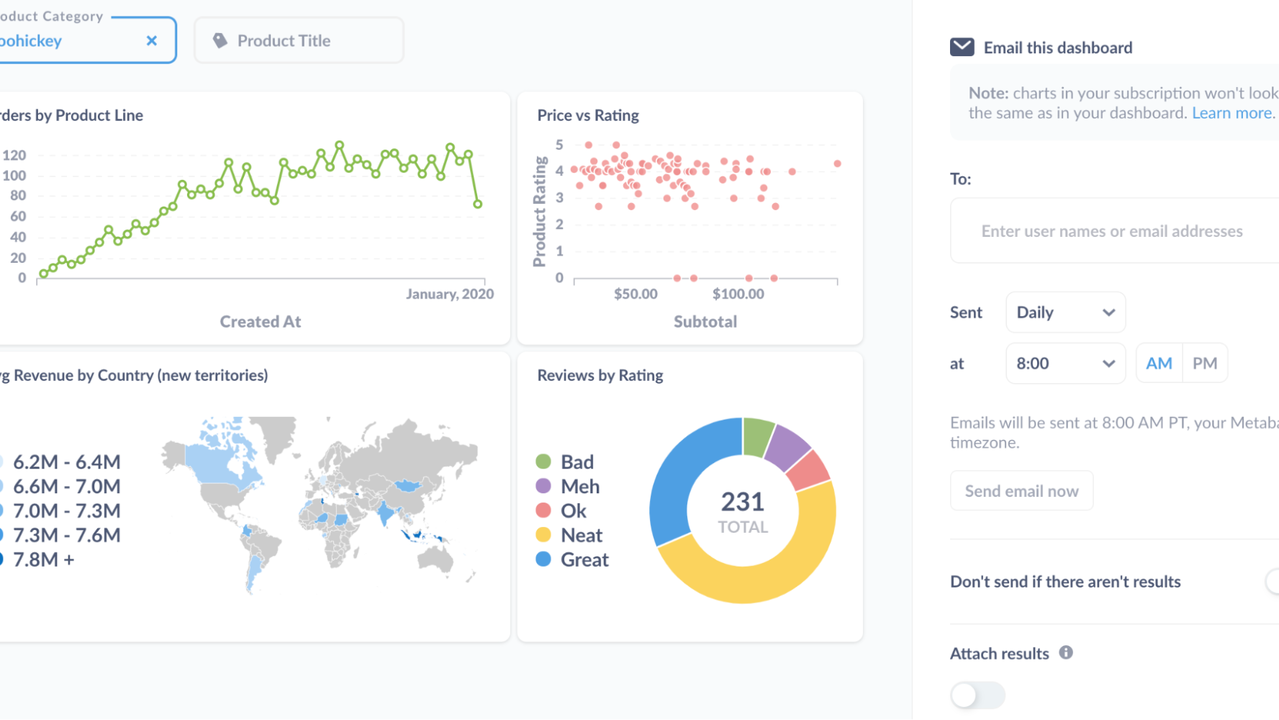The height and width of the screenshot is (720, 1279).
Task: Open the Product Category filter dropdown
Action: 60,40
